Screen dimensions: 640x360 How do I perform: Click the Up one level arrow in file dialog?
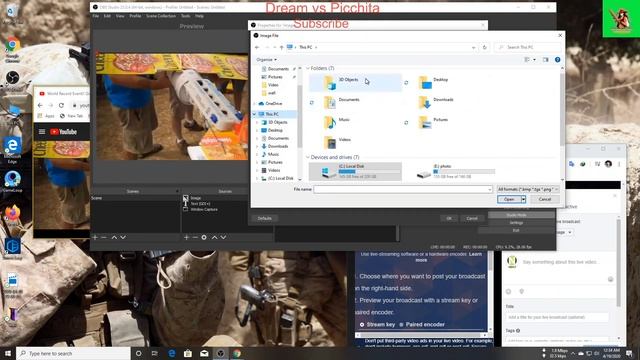281,47
